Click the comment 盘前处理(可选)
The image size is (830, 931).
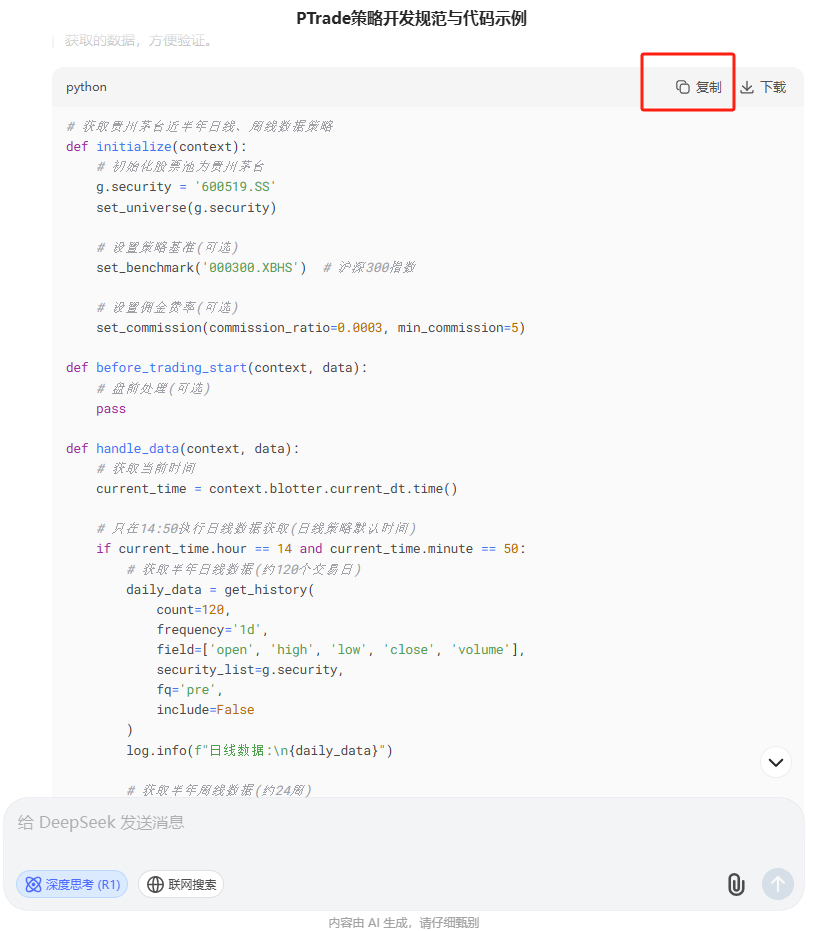(x=153, y=389)
